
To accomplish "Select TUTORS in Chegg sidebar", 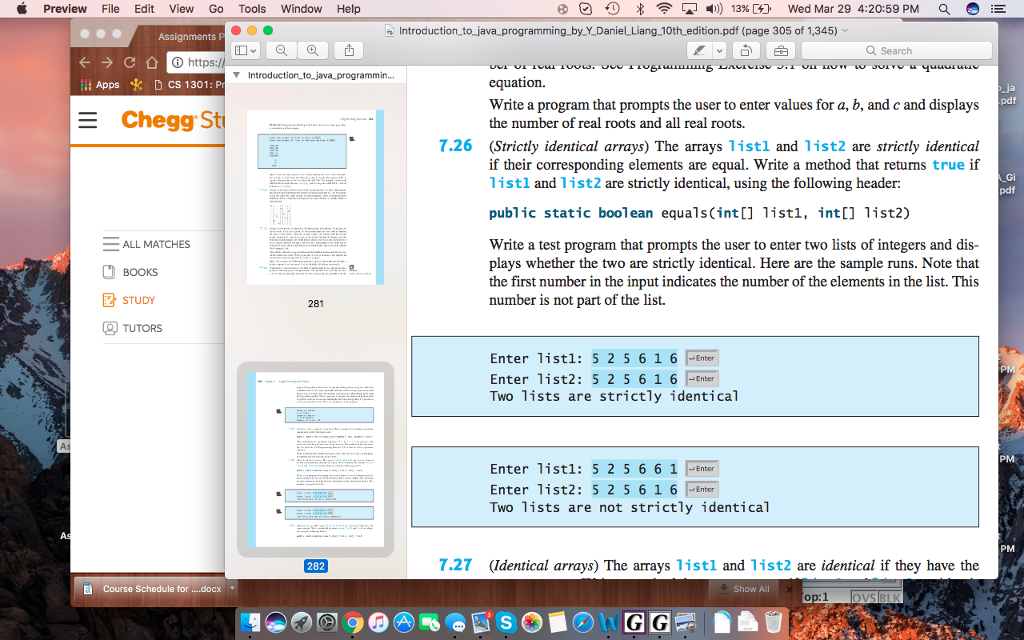I will tap(132, 328).
